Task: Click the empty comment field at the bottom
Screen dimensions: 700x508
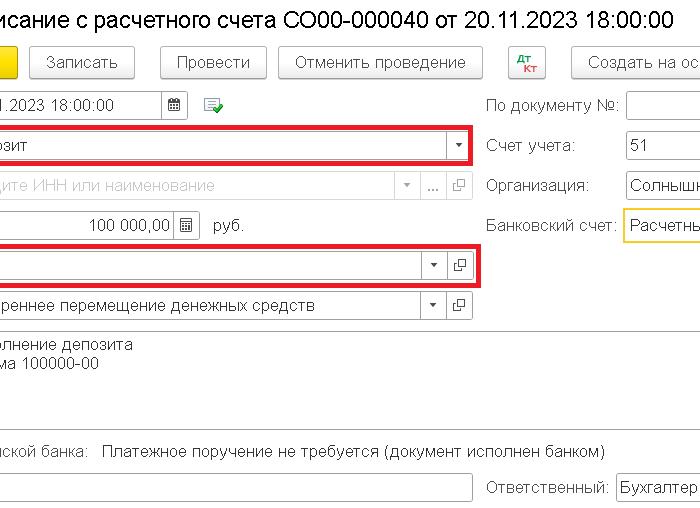Action: pos(236,487)
